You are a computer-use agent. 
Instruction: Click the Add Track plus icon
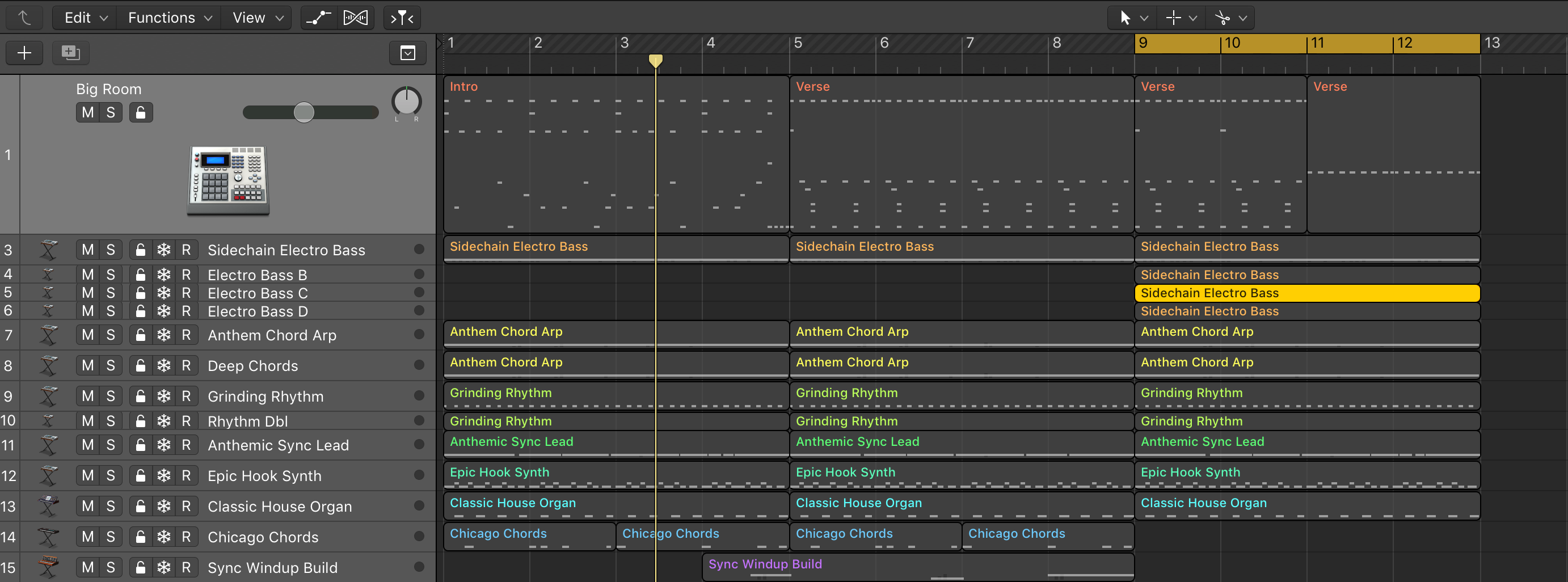[24, 52]
